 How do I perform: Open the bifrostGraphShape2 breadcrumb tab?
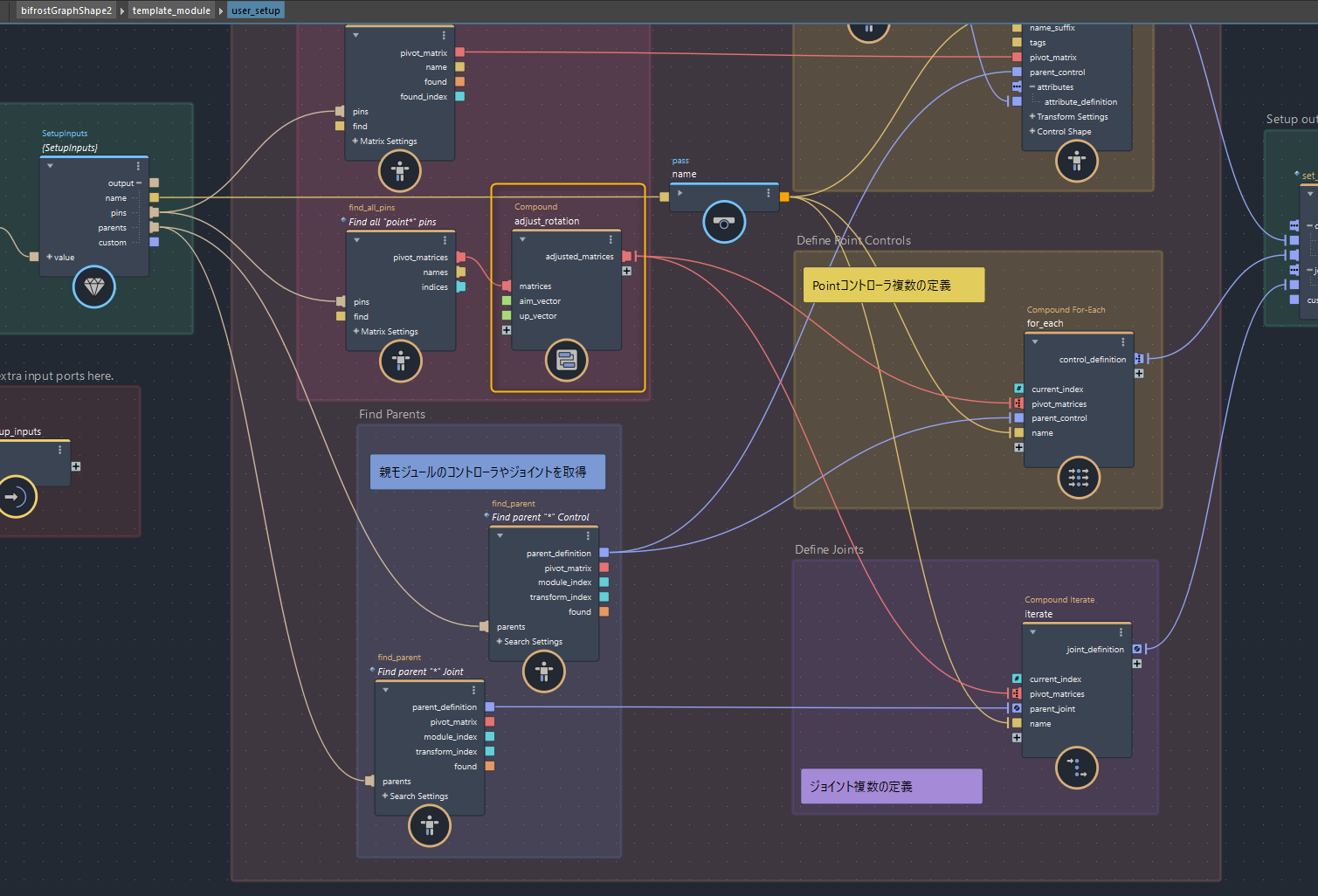coord(66,10)
